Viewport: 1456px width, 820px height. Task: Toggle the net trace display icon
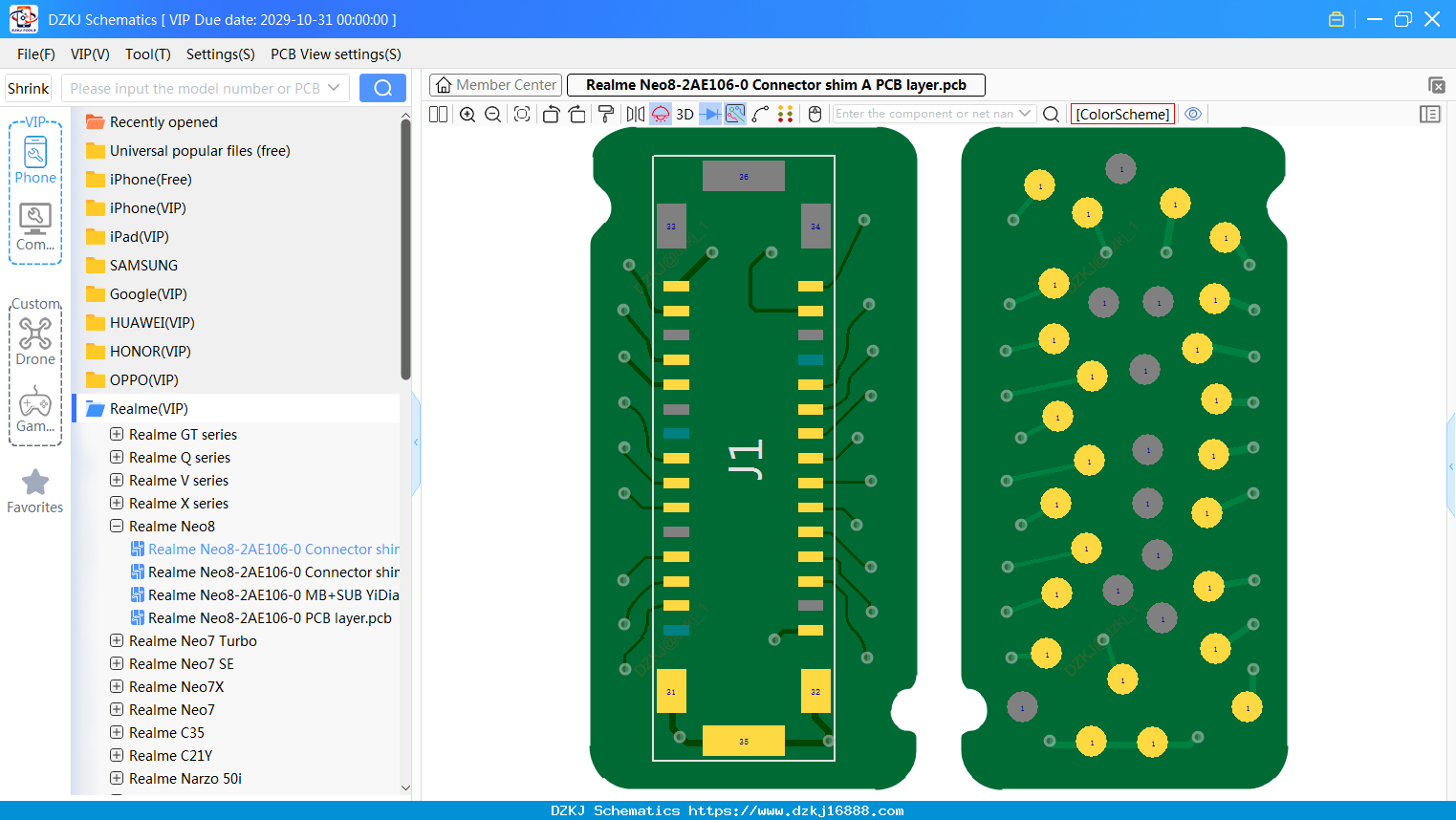pyautogui.click(x=735, y=114)
